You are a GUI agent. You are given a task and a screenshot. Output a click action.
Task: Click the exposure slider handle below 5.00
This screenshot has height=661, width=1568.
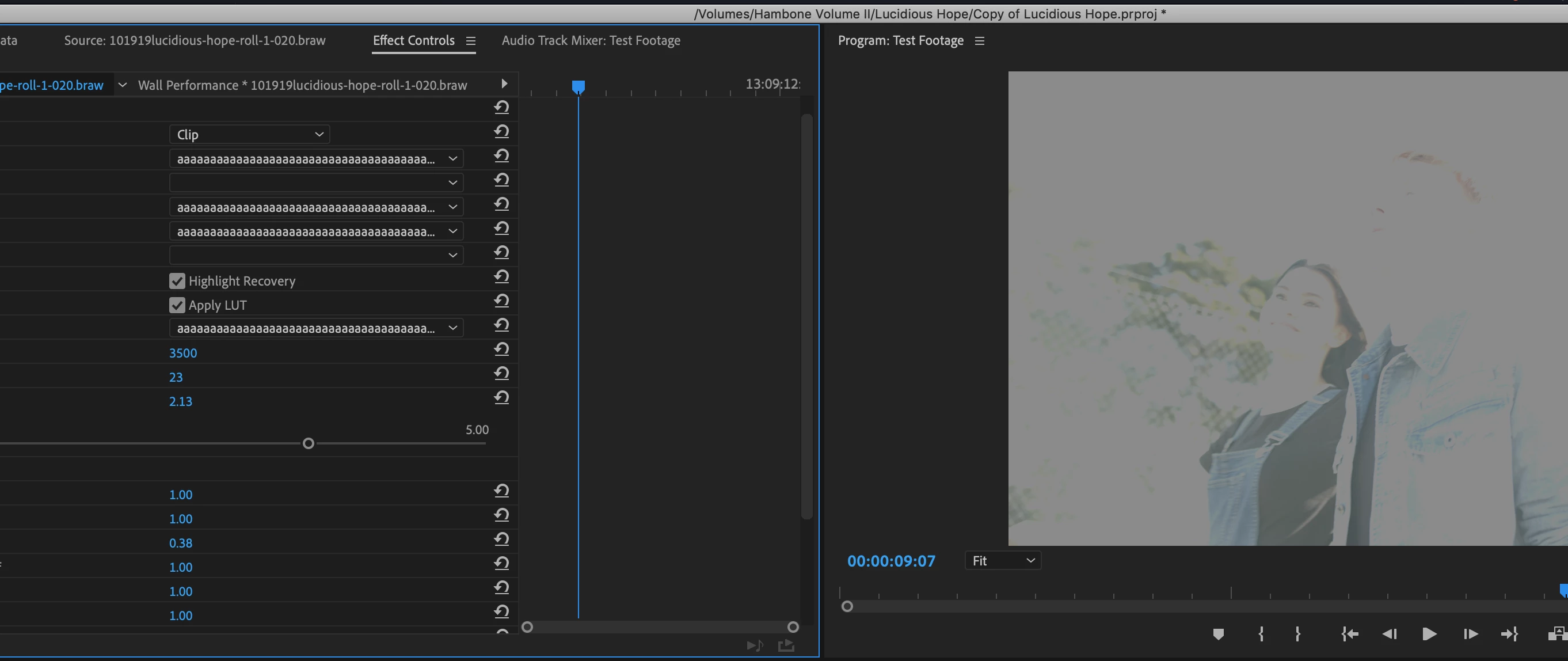point(309,443)
